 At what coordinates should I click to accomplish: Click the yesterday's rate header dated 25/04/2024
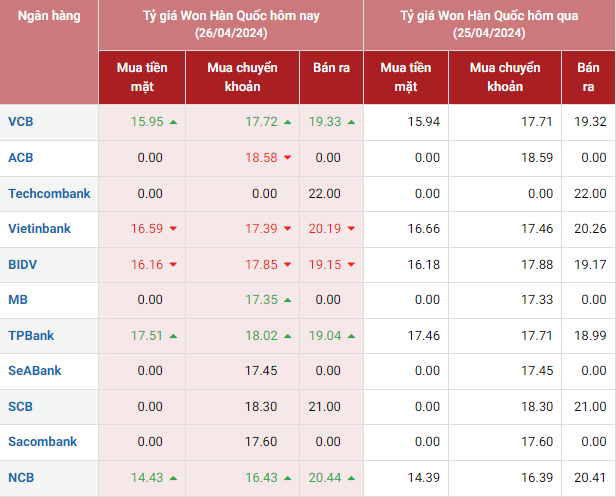click(x=489, y=25)
